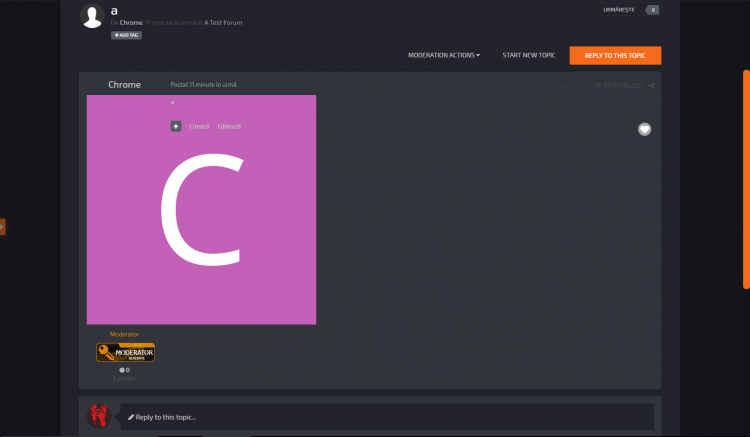Click the Moderator rank badge image
Screen dimensions: 750x437
[125, 352]
